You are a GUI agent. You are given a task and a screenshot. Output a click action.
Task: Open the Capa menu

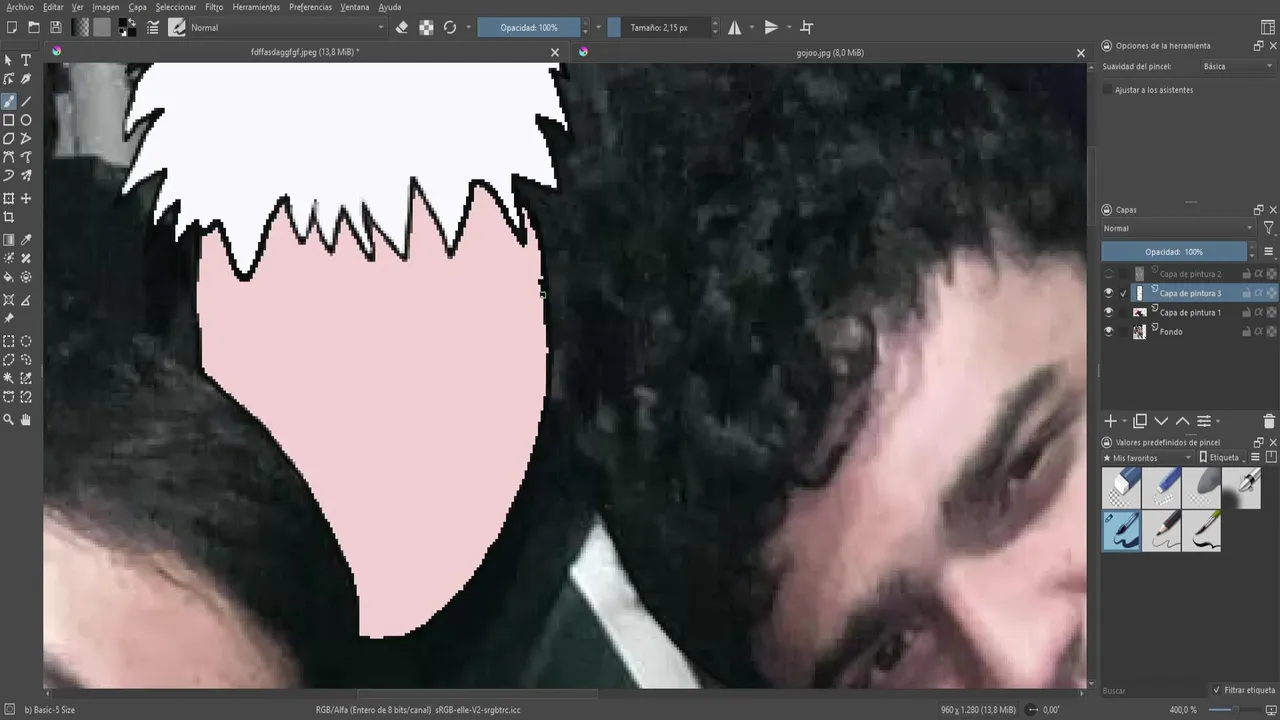(137, 7)
